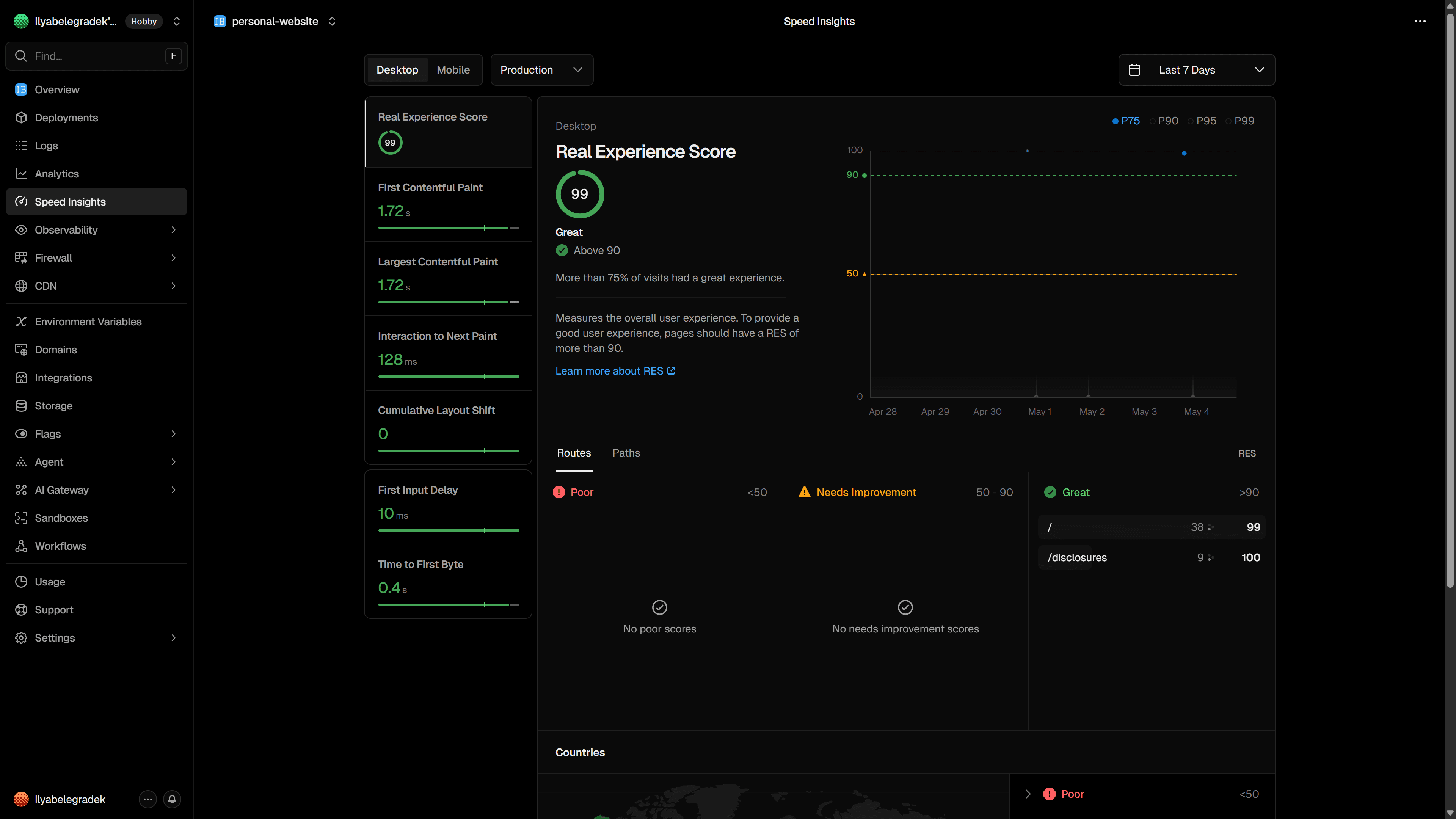1456x819 pixels.
Task: Click the Domains icon in sidebar
Action: 21,349
